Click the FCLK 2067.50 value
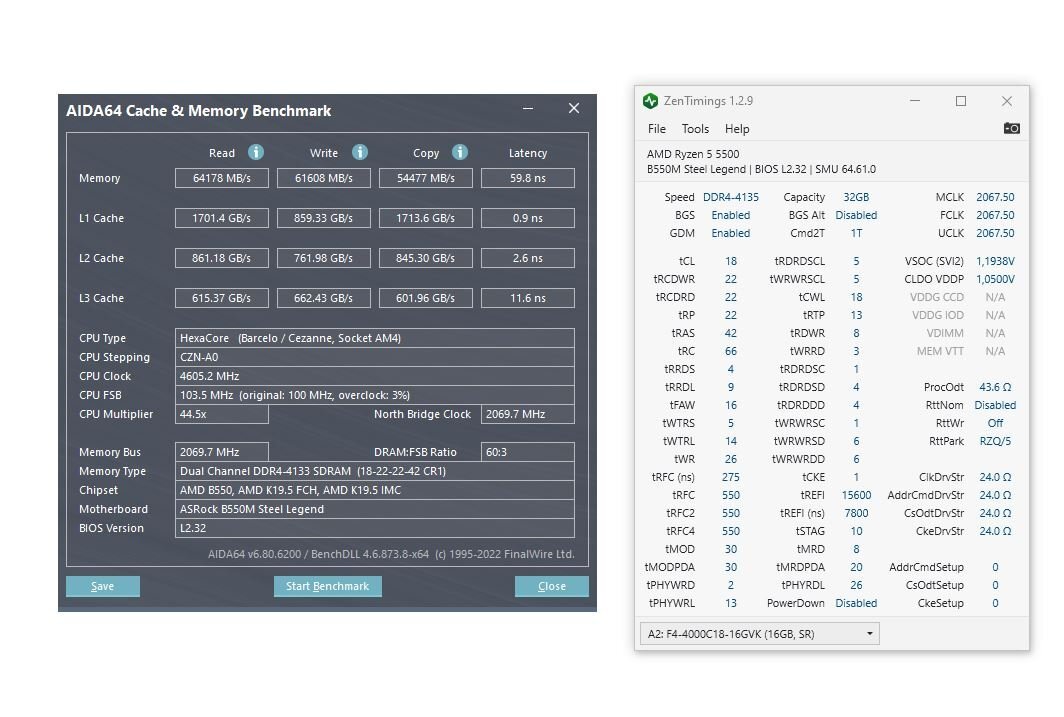Viewport: 1064px width, 717px height. click(995, 215)
